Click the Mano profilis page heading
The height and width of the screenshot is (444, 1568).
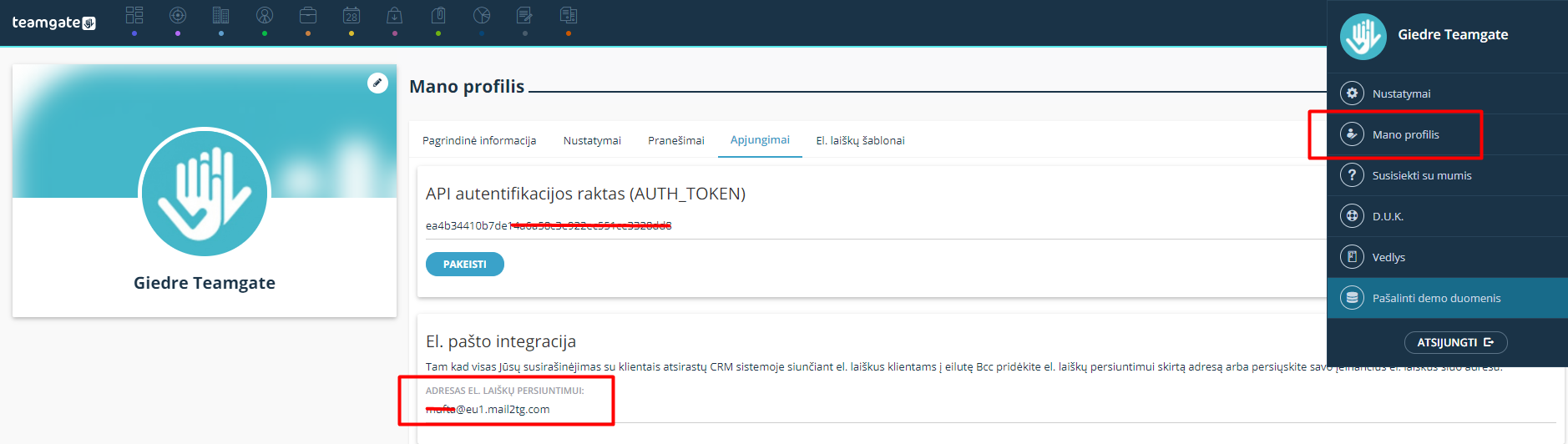467,87
